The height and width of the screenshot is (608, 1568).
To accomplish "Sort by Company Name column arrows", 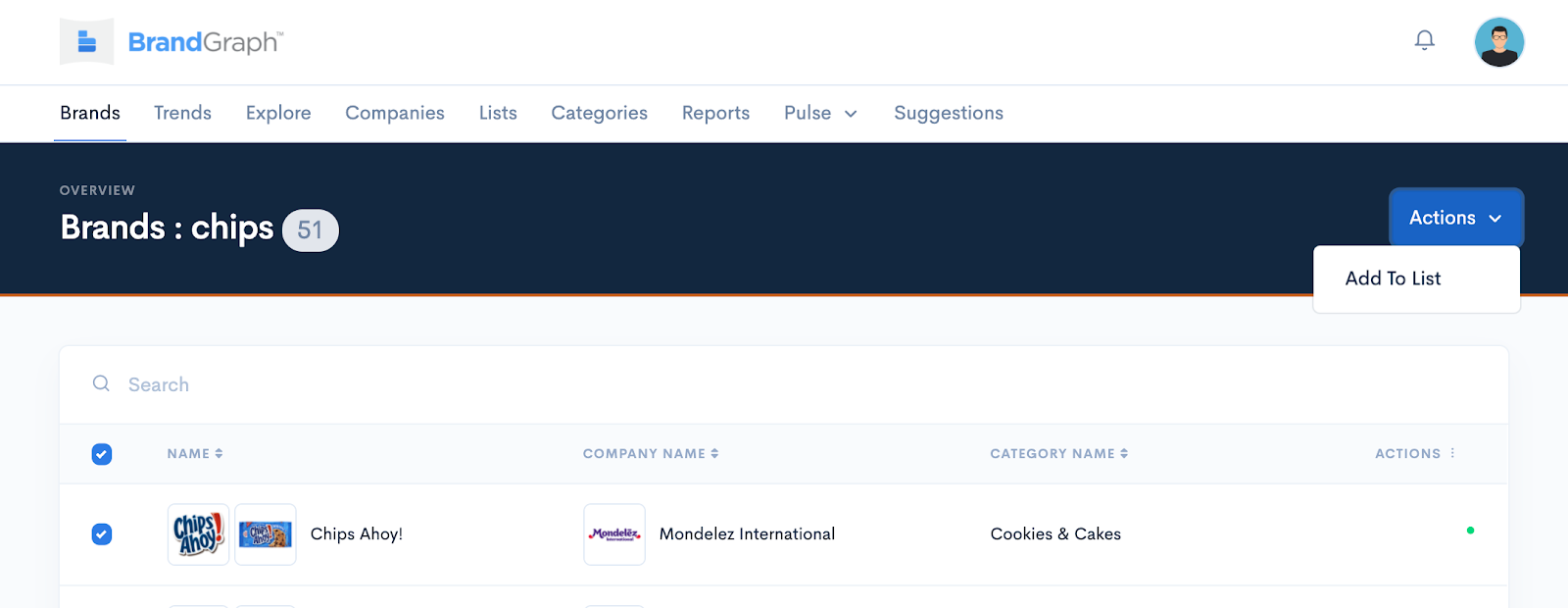I will click(714, 453).
